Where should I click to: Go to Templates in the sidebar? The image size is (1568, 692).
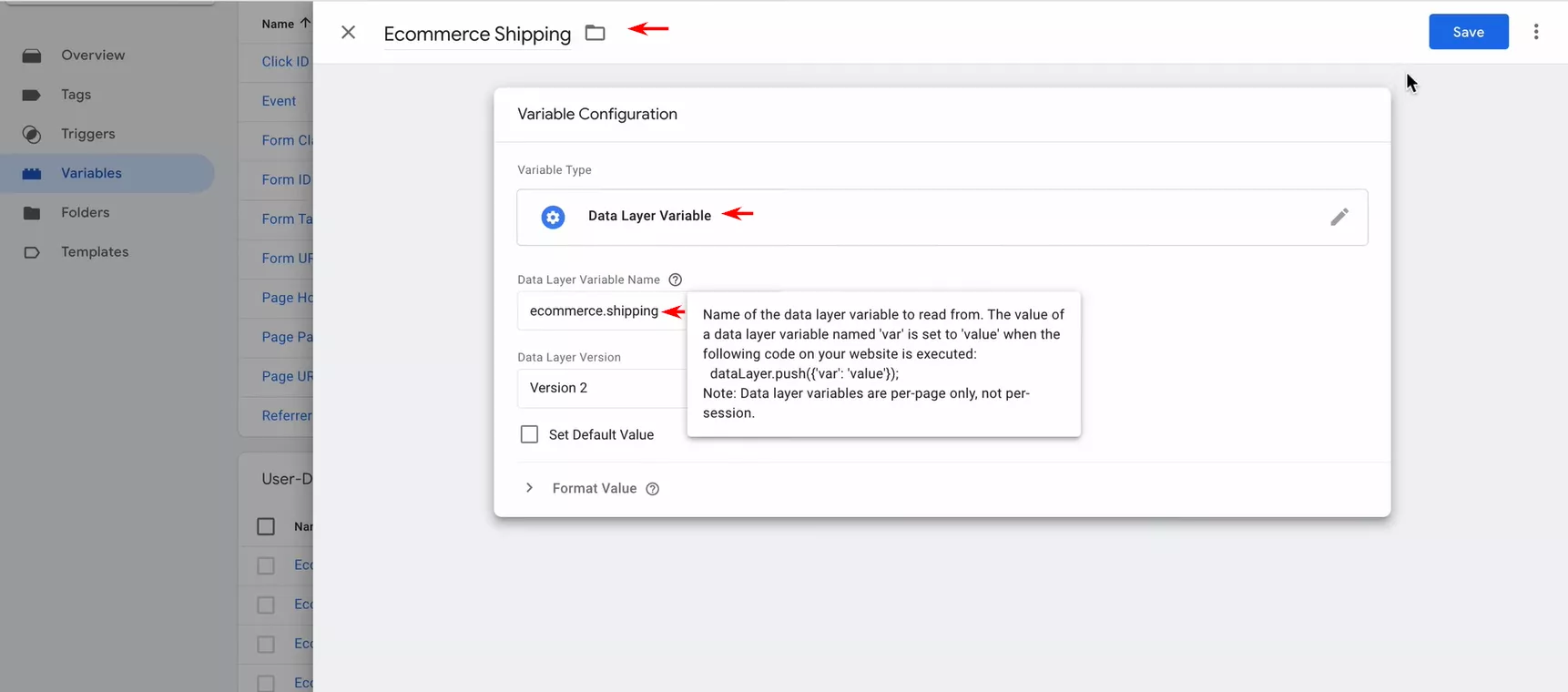(x=95, y=252)
